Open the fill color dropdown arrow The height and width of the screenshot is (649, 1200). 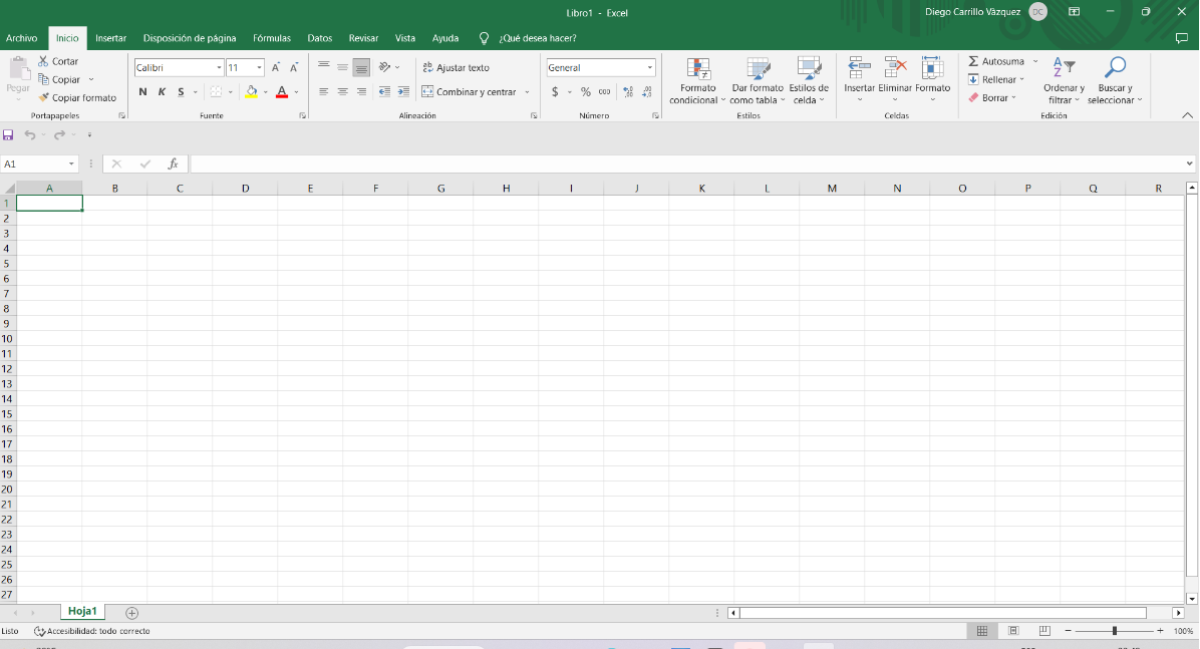[264, 91]
